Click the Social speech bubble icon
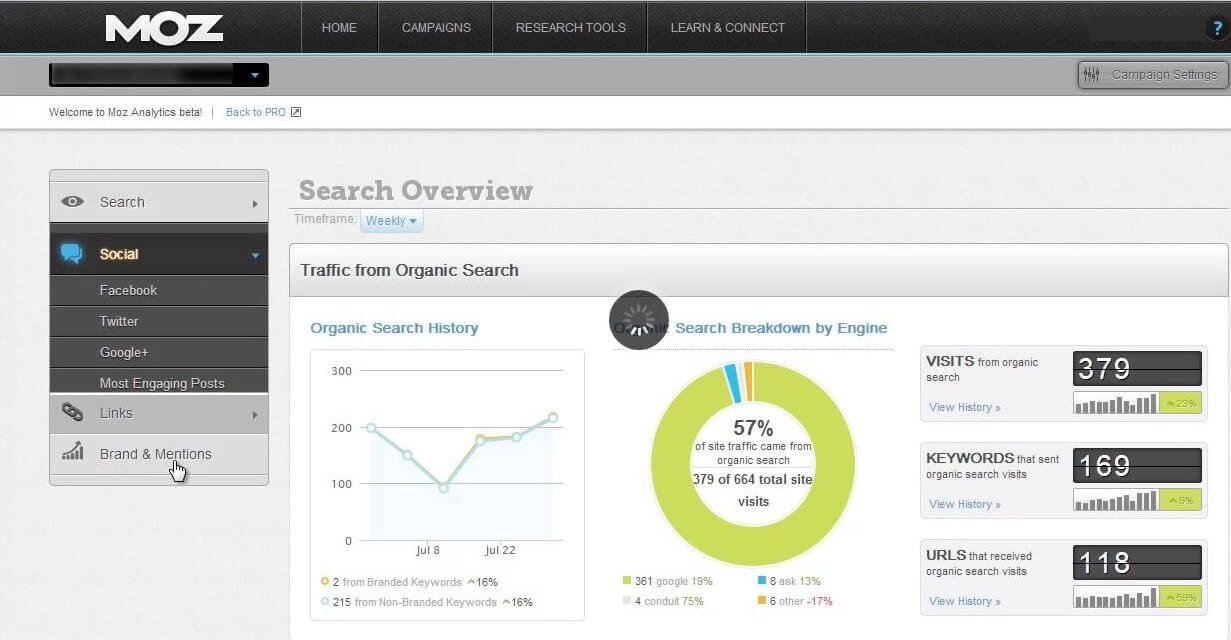Image resolution: width=1231 pixels, height=640 pixels. point(71,254)
